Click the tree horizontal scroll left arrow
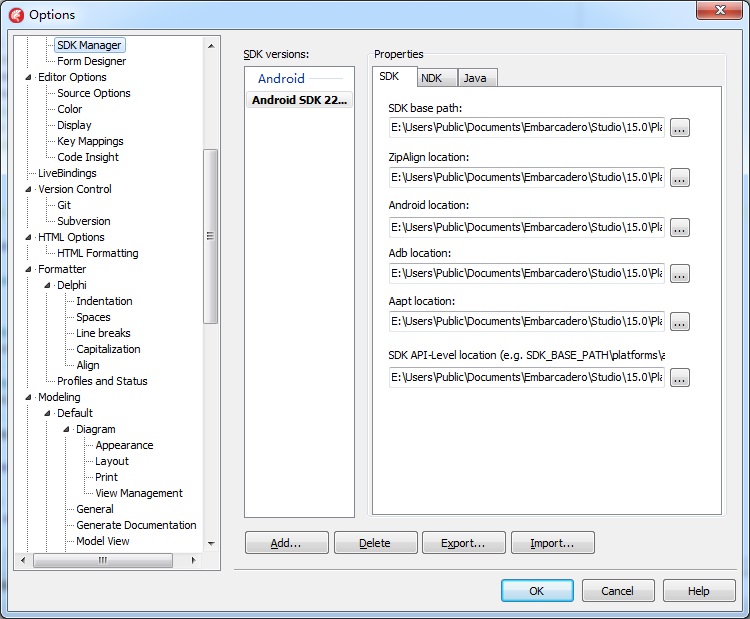Screen dimensions: 750x619 23,560
